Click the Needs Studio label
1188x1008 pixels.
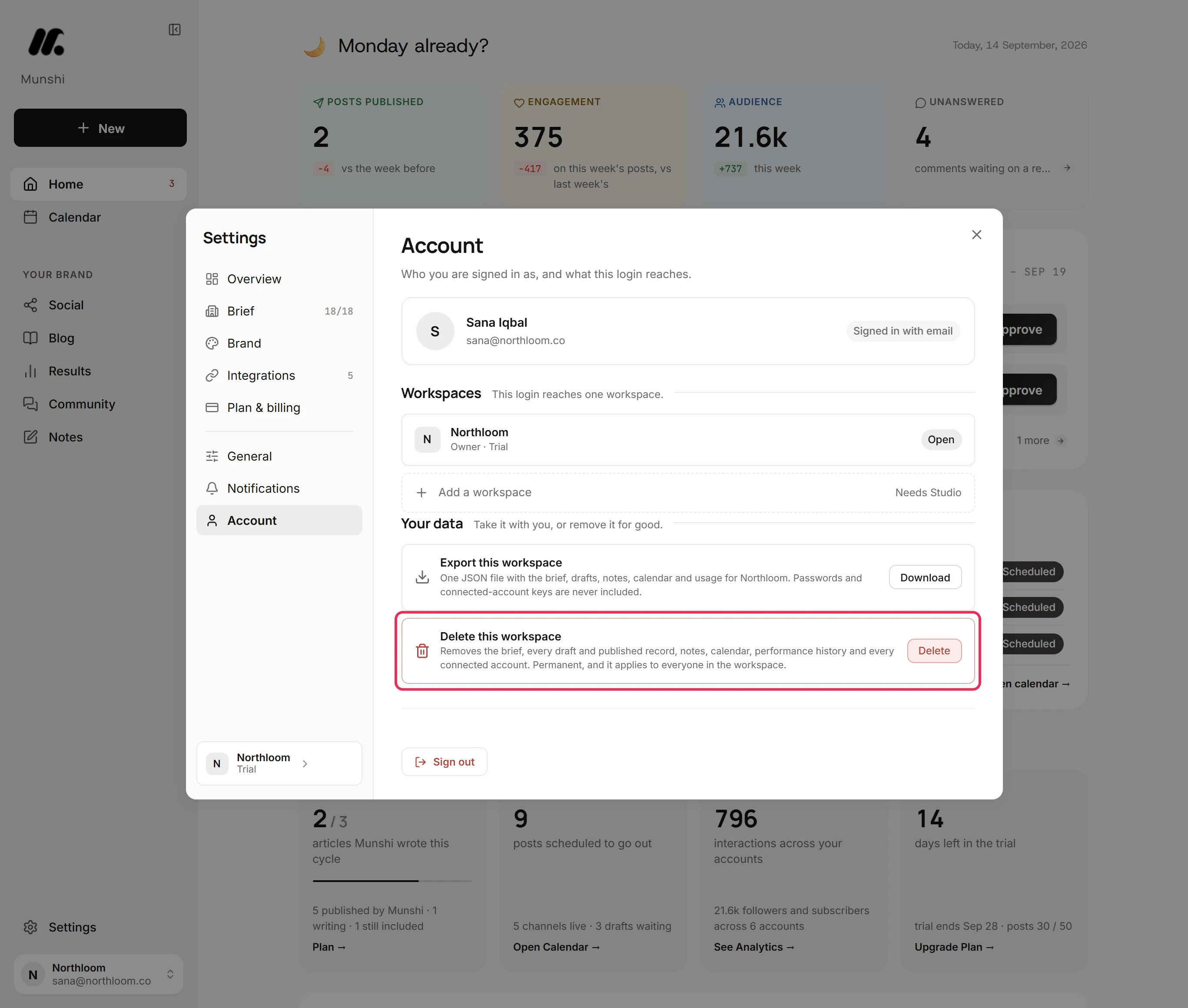pyautogui.click(x=928, y=493)
